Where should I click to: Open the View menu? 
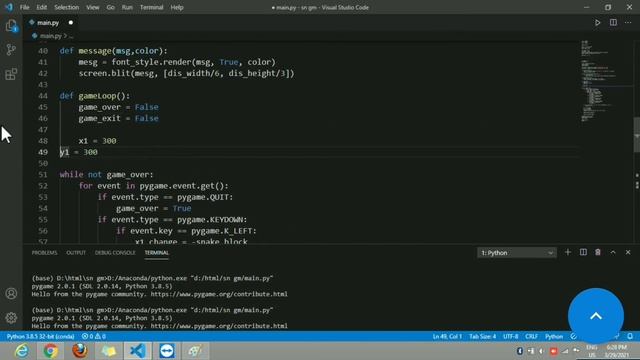click(93, 7)
